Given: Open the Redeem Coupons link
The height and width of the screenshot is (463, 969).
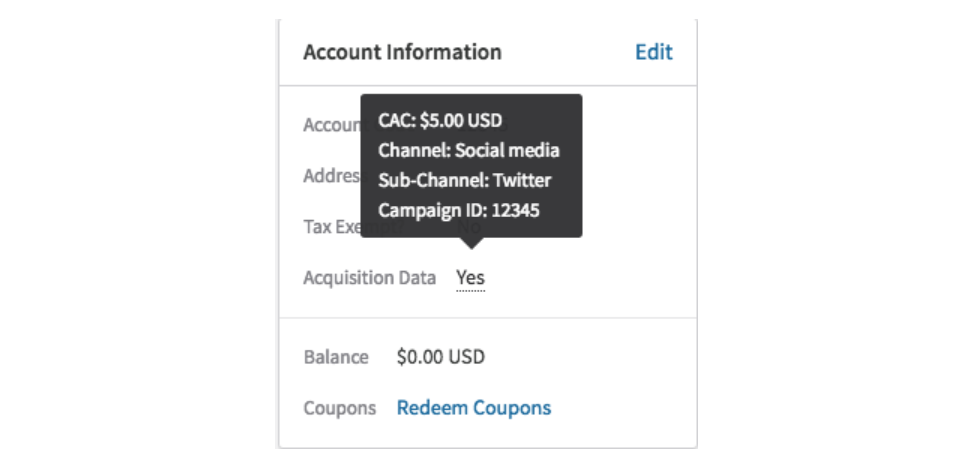Looking at the screenshot, I should [473, 408].
